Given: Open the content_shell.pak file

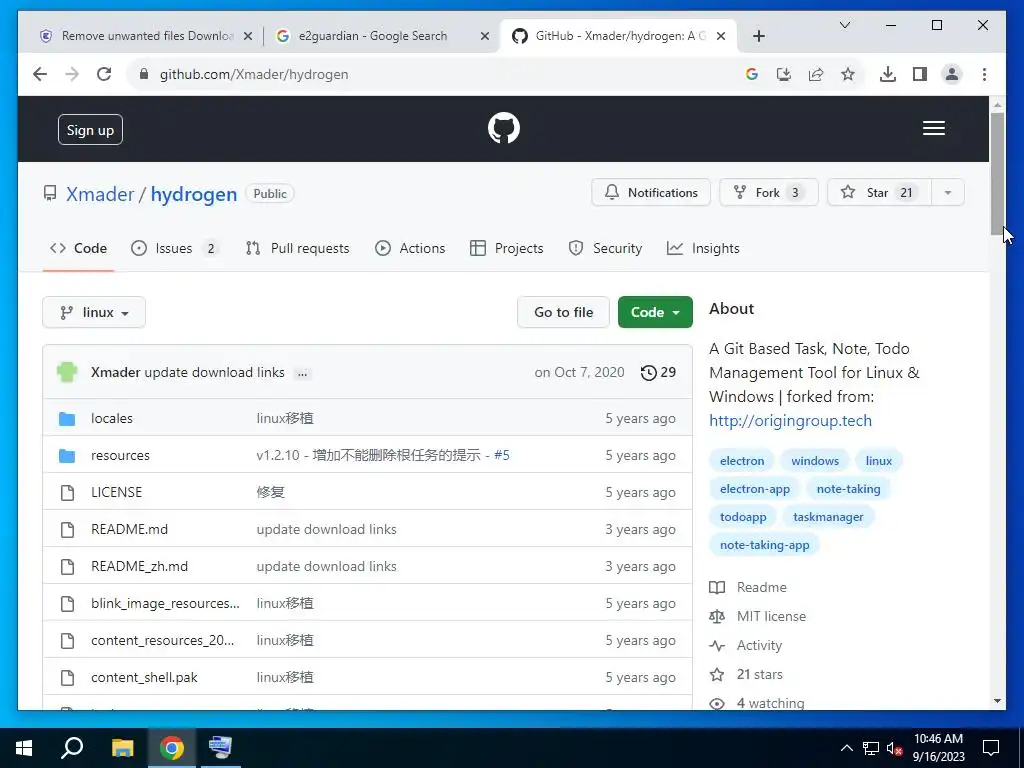Looking at the screenshot, I should point(144,678).
